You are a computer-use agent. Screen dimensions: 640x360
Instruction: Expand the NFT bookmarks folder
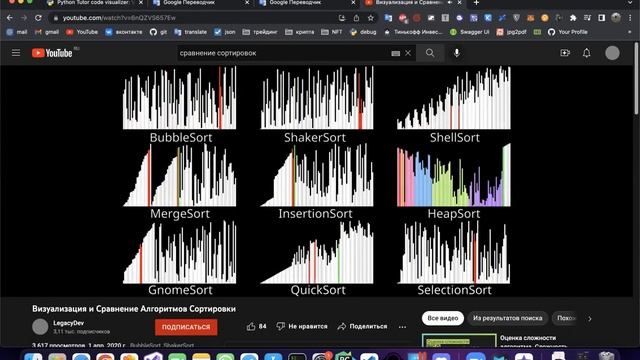pos(332,32)
